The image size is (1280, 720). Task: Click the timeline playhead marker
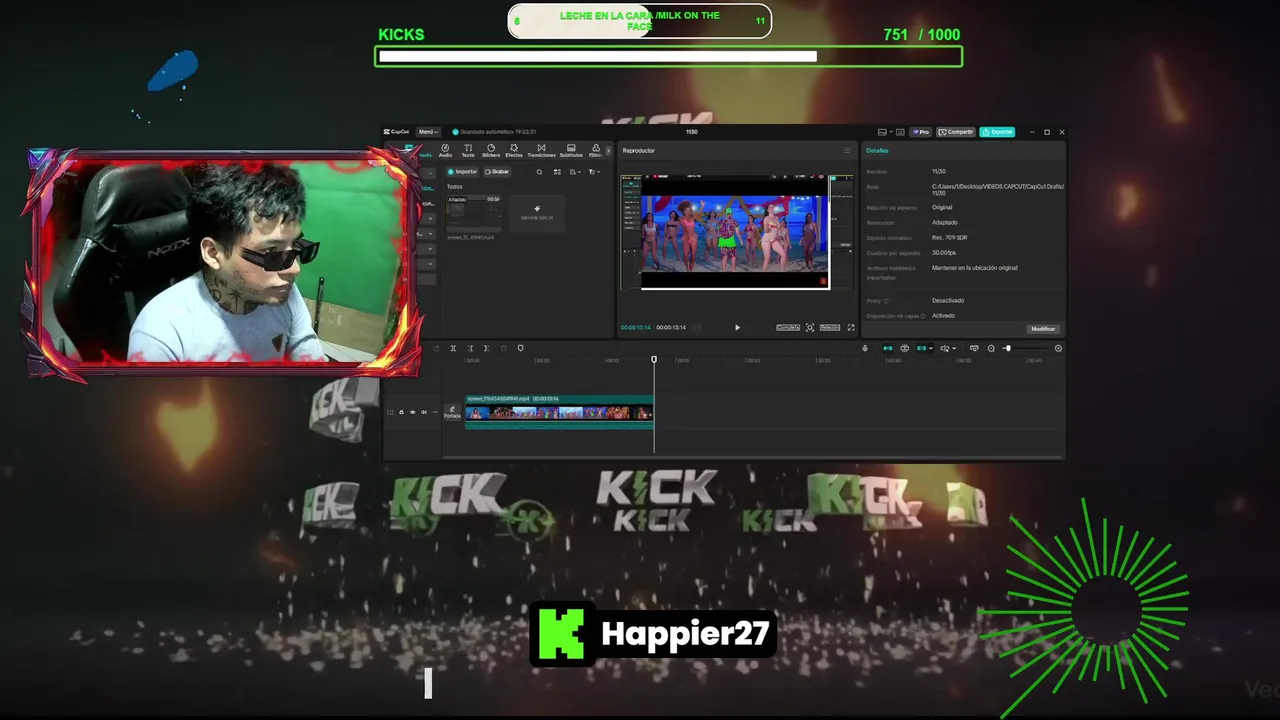[654, 360]
